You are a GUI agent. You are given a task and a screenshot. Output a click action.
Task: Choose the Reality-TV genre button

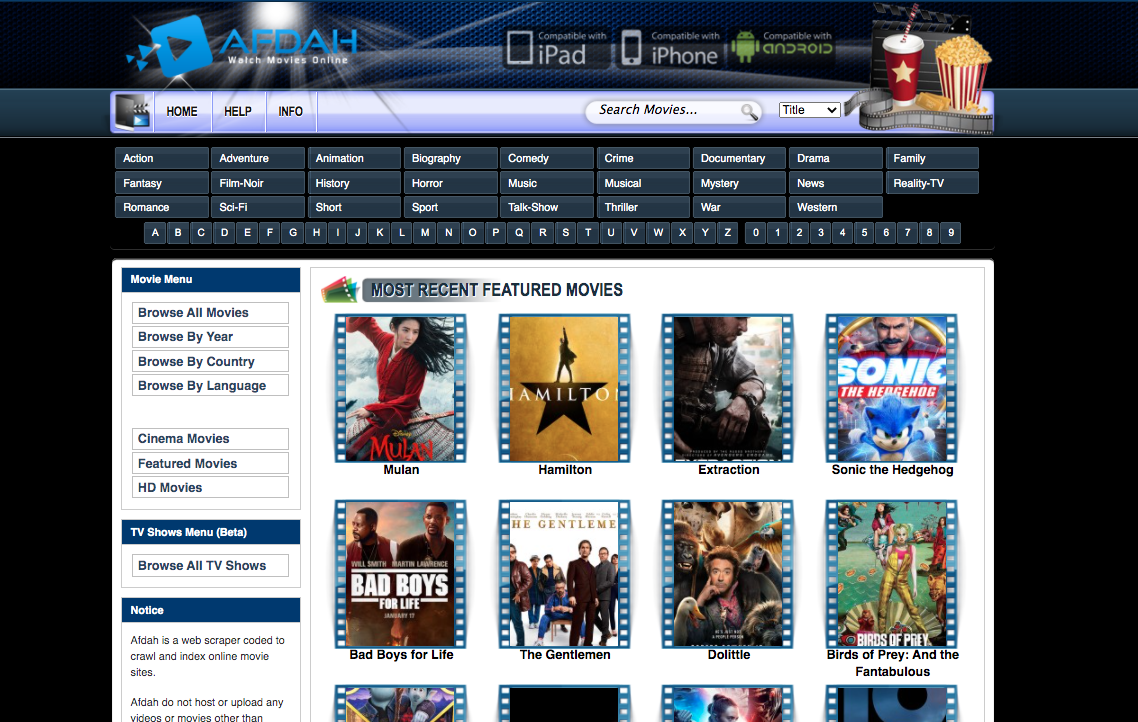tap(932, 183)
